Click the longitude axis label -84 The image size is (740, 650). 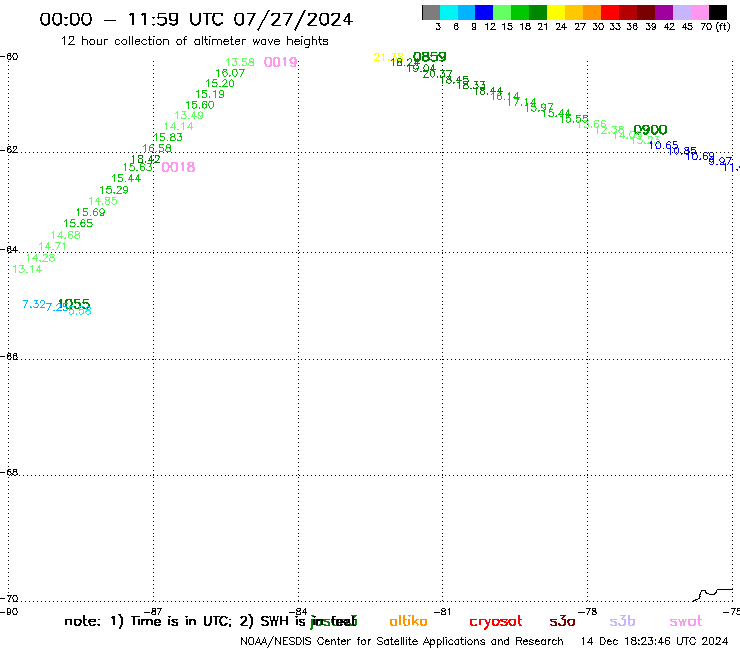(298, 612)
